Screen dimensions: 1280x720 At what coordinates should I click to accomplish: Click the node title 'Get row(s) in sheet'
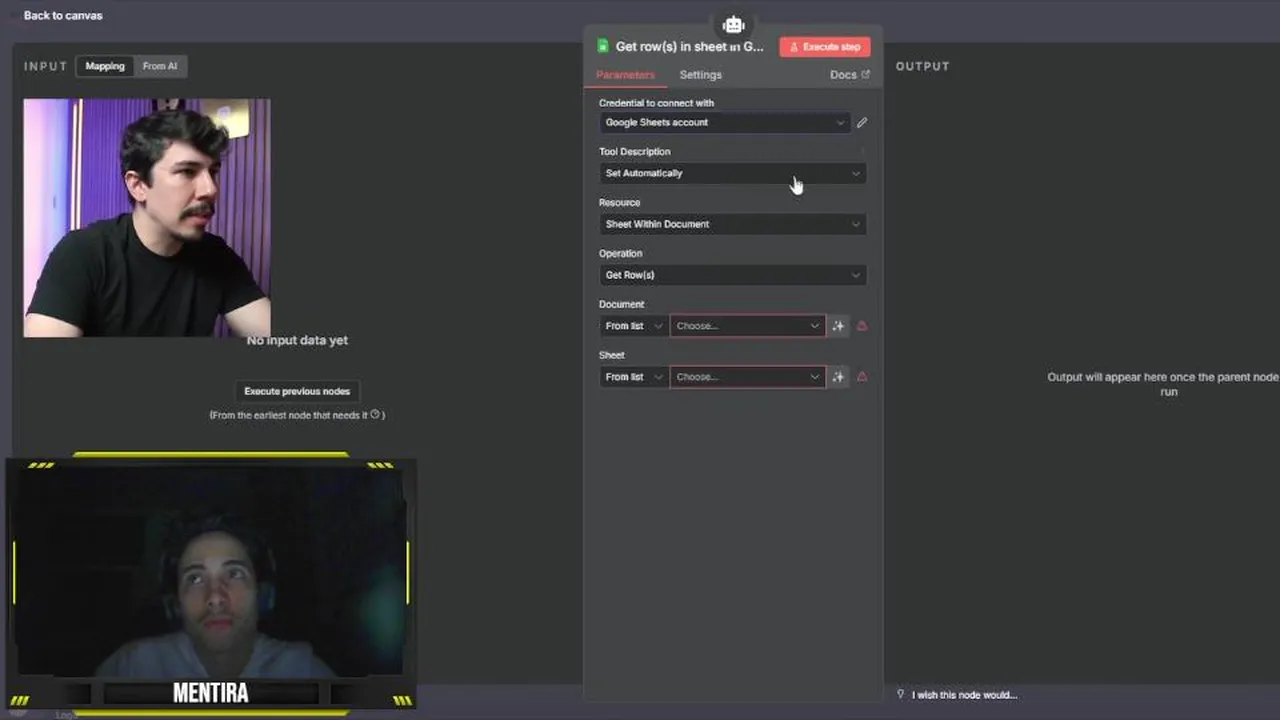click(689, 46)
